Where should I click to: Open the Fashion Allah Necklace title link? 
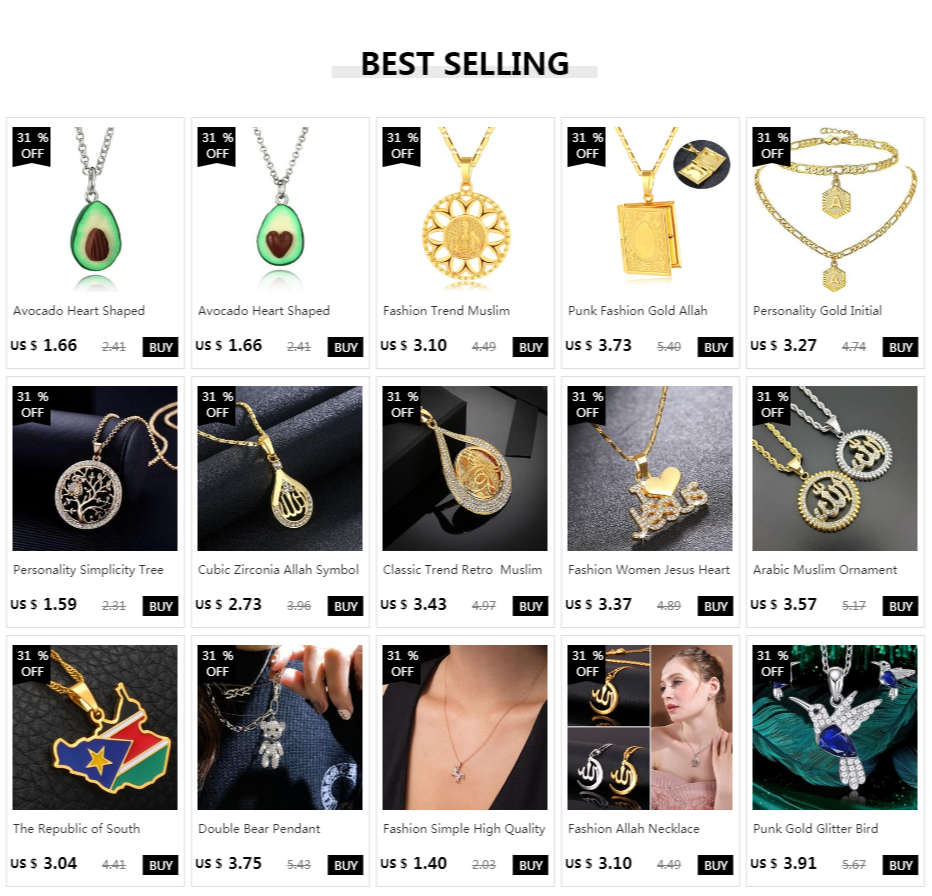(634, 829)
